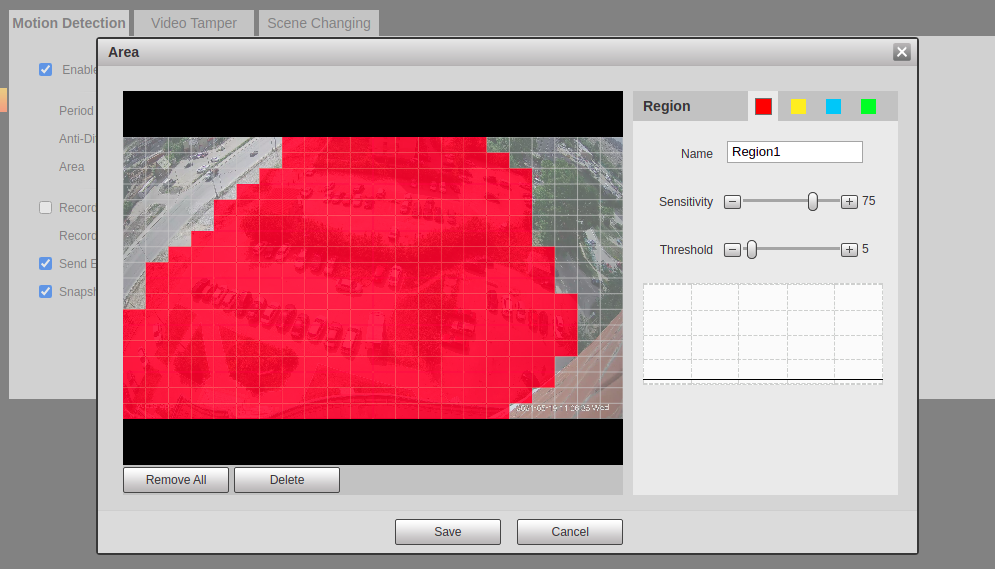Toggle the Record checkbox
The width and height of the screenshot is (995, 569).
click(x=46, y=208)
